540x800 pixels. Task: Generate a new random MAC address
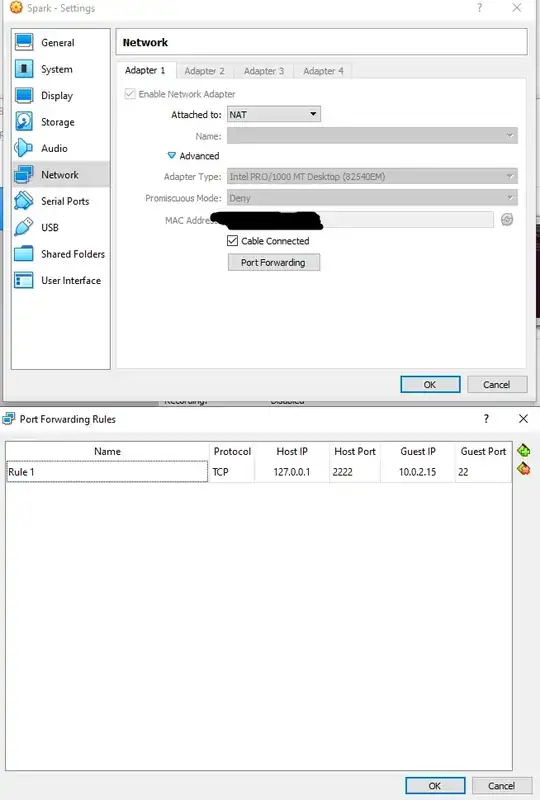[507, 219]
